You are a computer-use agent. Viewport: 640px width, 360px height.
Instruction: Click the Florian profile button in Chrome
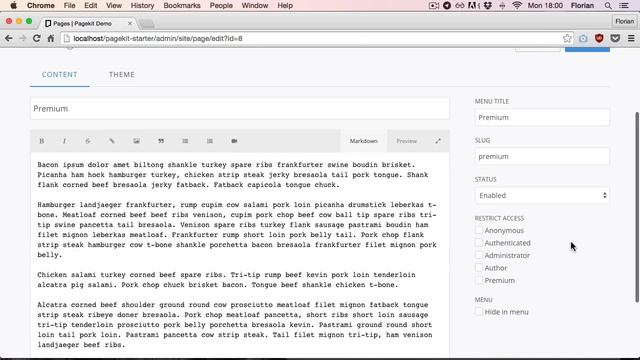click(x=624, y=21)
